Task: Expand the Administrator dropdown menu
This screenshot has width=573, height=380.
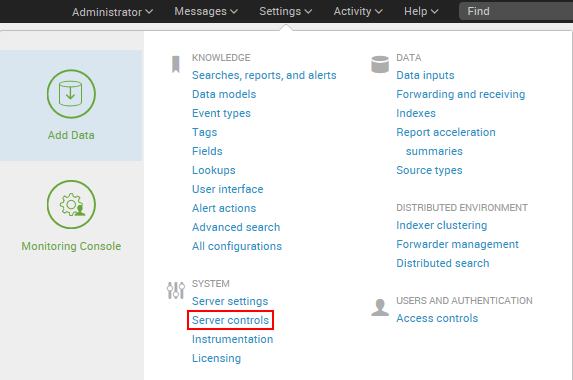Action: pos(112,12)
